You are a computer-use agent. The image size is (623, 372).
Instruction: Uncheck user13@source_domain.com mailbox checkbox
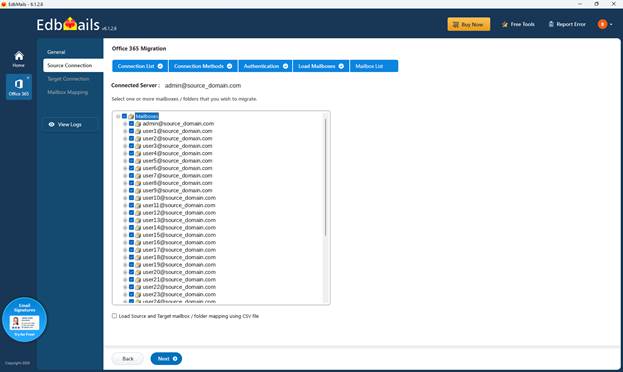coord(132,220)
